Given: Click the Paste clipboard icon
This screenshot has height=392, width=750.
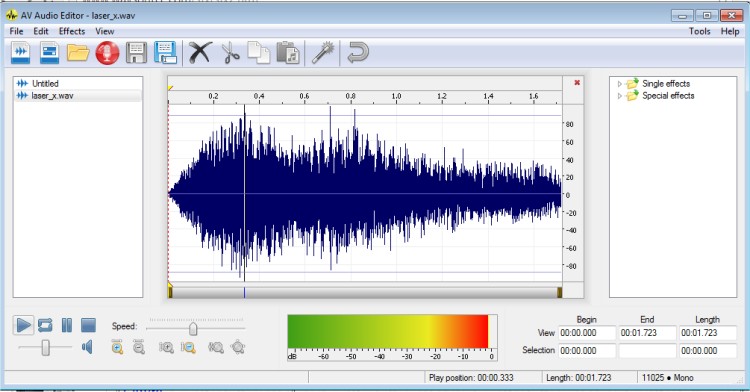Looking at the screenshot, I should coord(288,53).
